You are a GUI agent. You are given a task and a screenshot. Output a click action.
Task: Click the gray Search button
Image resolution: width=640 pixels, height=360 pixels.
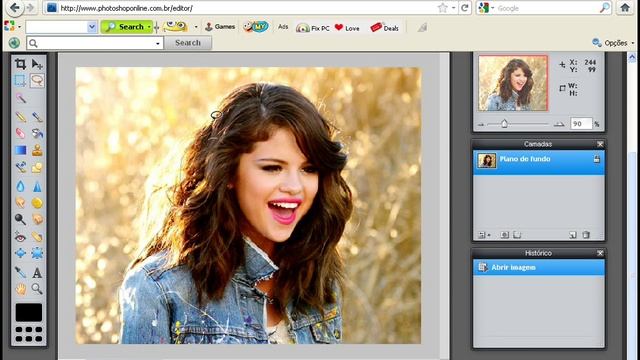pyautogui.click(x=188, y=43)
